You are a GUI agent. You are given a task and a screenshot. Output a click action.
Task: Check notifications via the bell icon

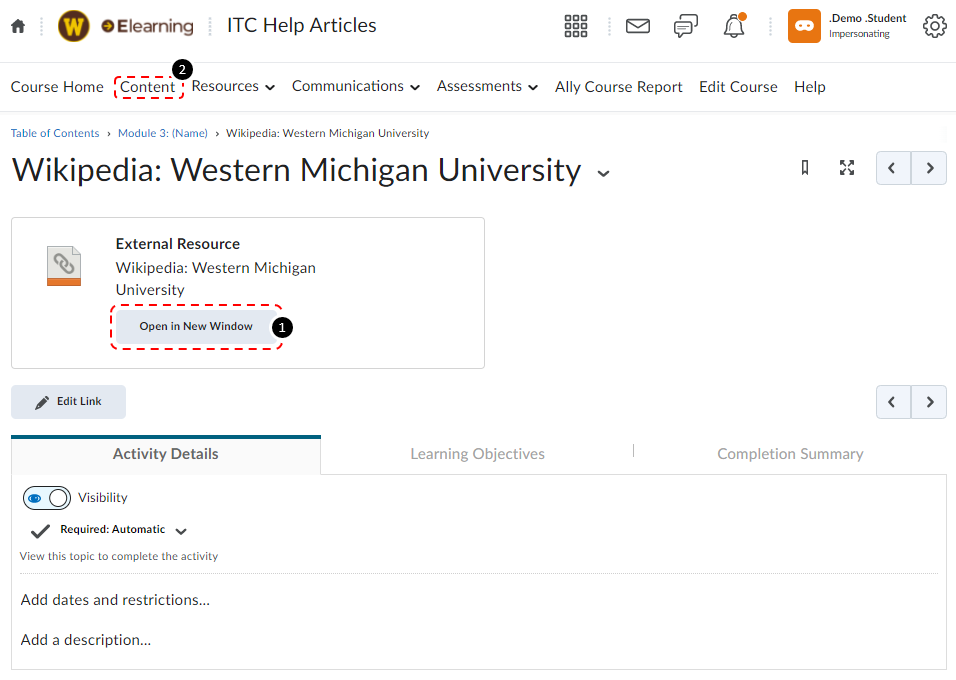pyautogui.click(x=733, y=26)
